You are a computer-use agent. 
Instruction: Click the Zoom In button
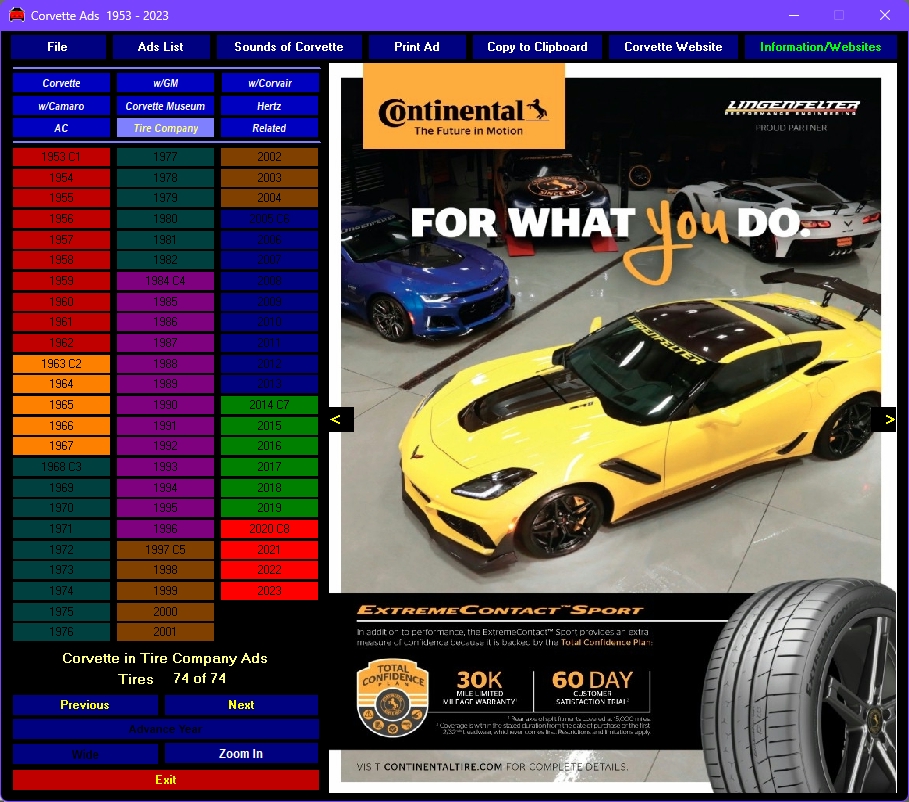(x=241, y=754)
